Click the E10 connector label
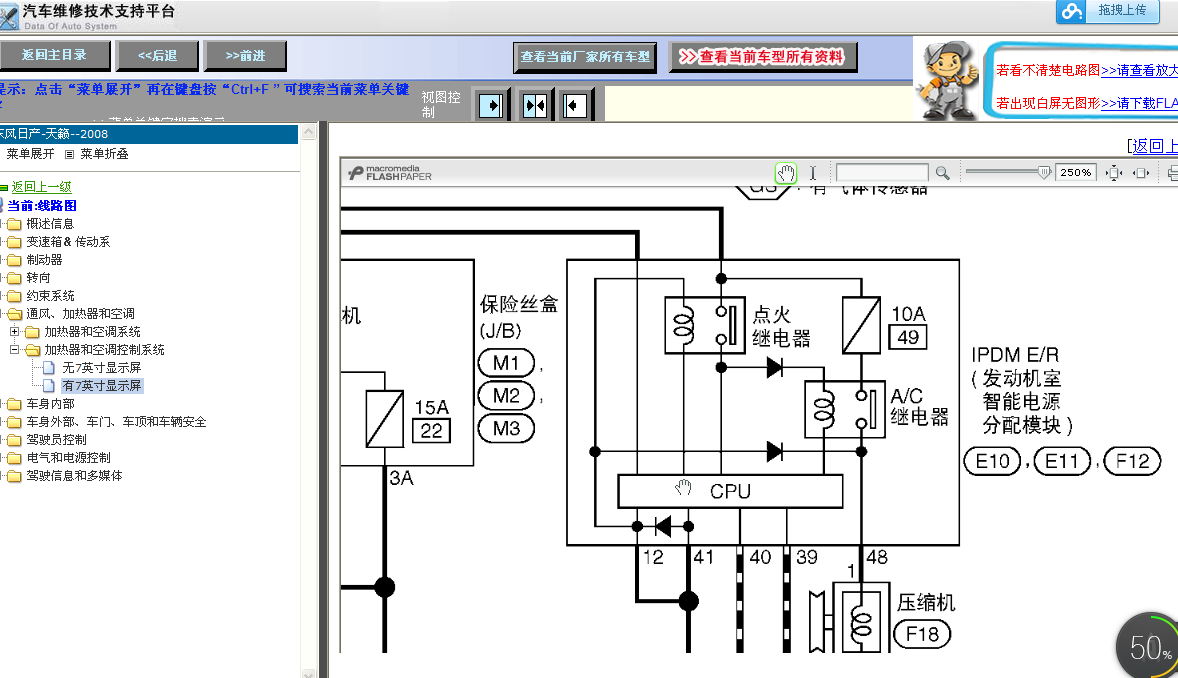The width and height of the screenshot is (1178, 678). [x=992, y=461]
